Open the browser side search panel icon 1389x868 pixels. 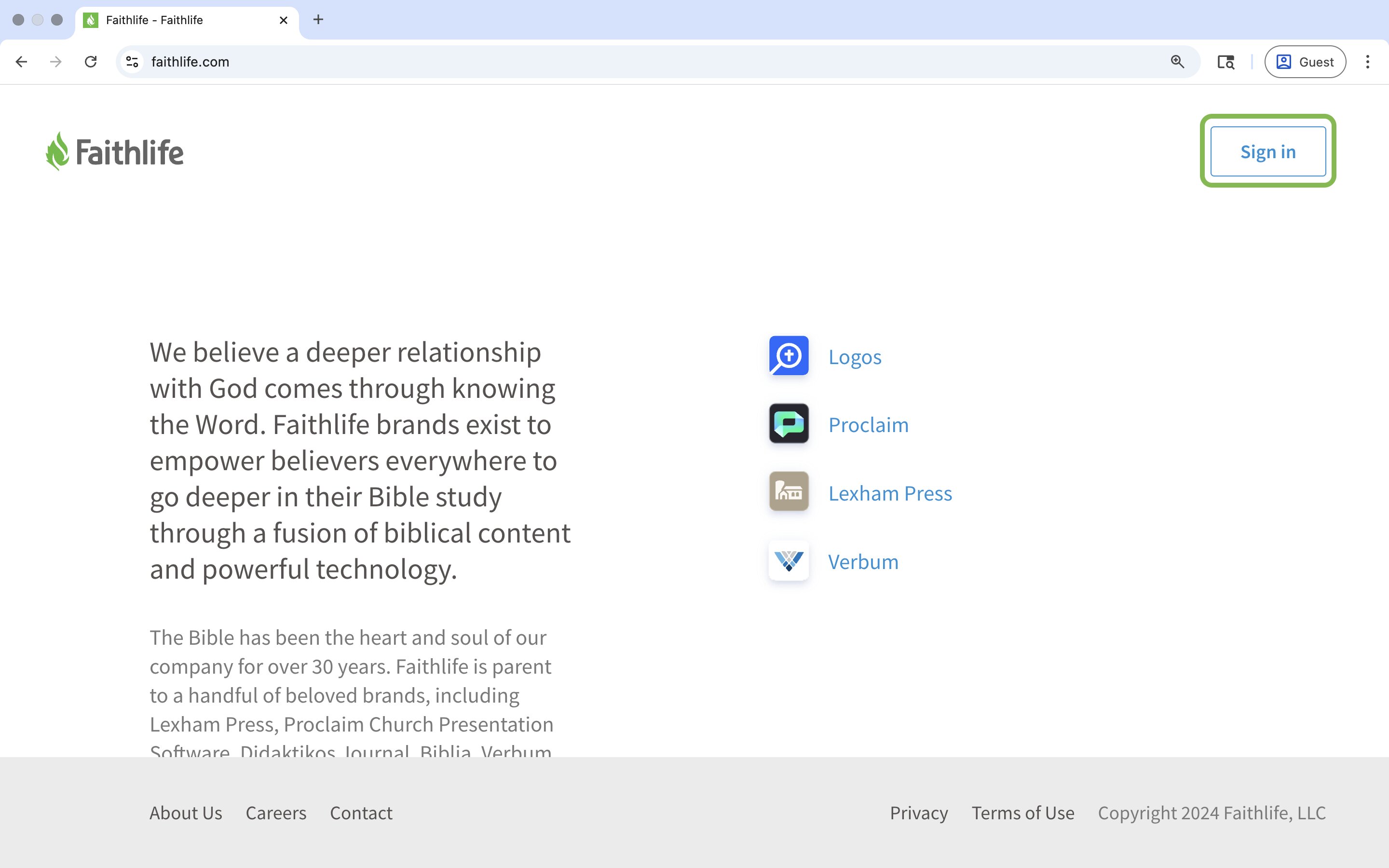coord(1226,62)
